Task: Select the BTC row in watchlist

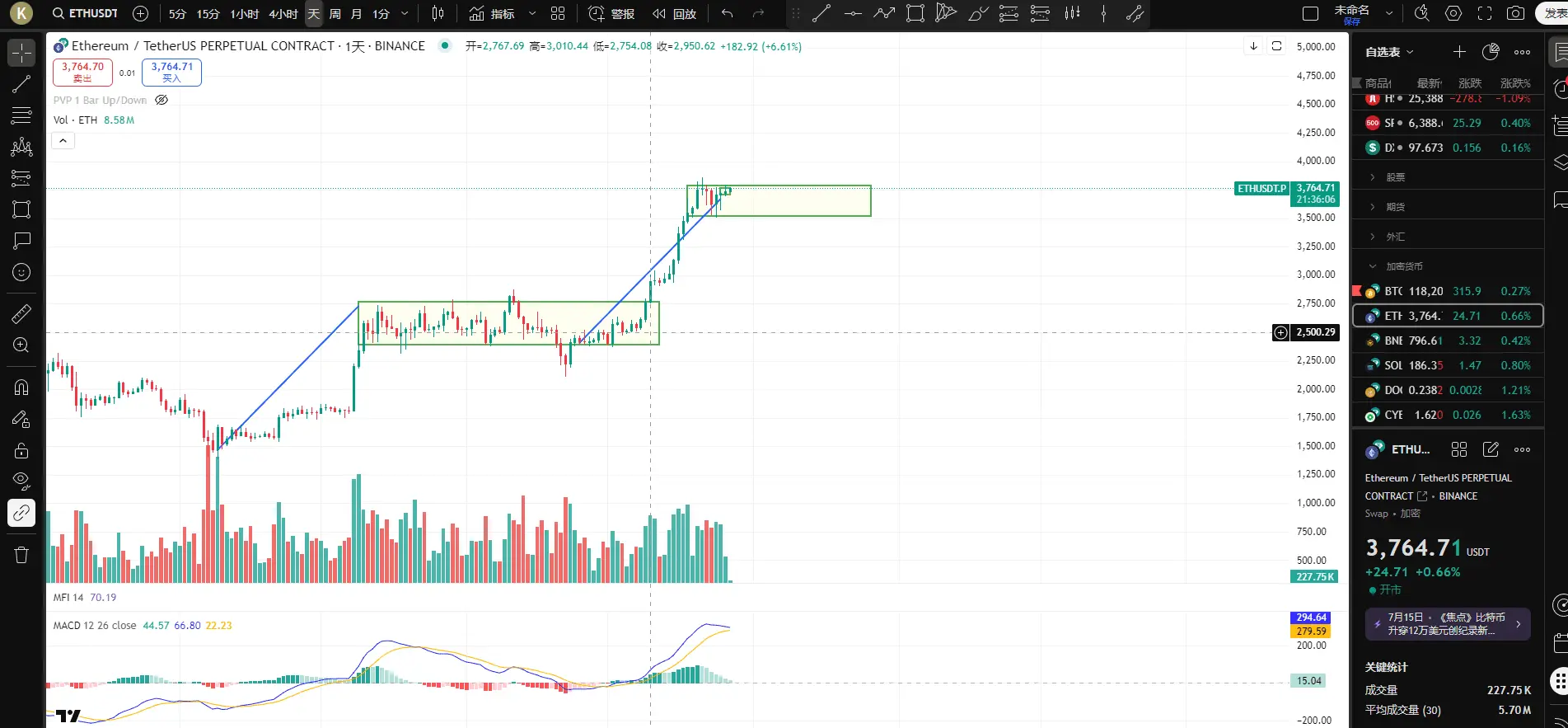Action: click(x=1447, y=291)
